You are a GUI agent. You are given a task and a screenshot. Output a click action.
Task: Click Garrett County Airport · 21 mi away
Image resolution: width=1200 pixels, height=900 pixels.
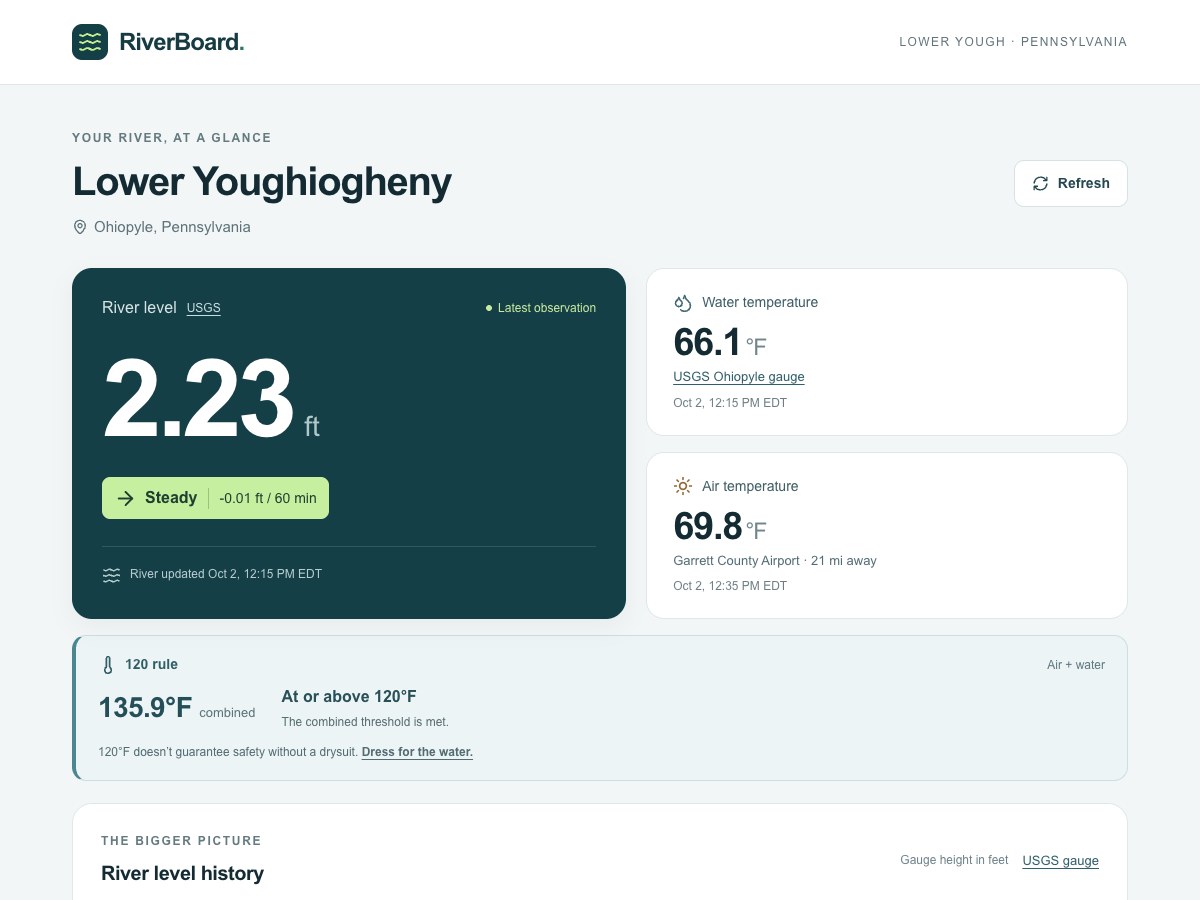coord(775,561)
